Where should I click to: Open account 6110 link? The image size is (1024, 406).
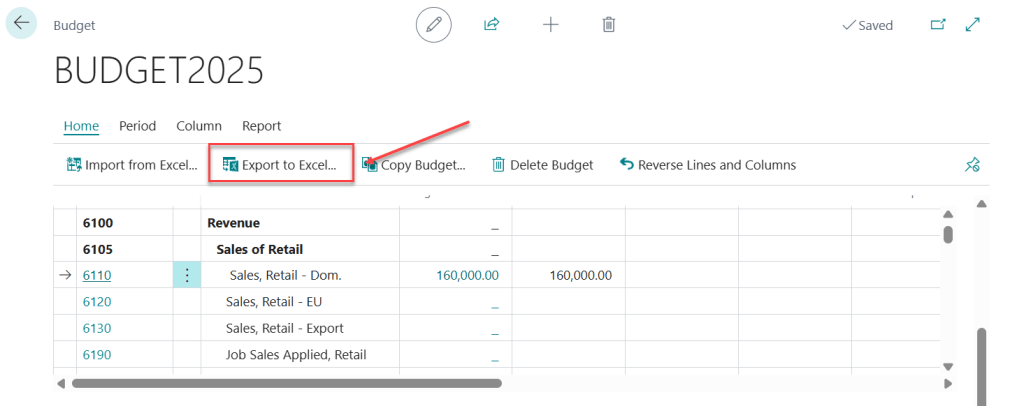(x=97, y=275)
